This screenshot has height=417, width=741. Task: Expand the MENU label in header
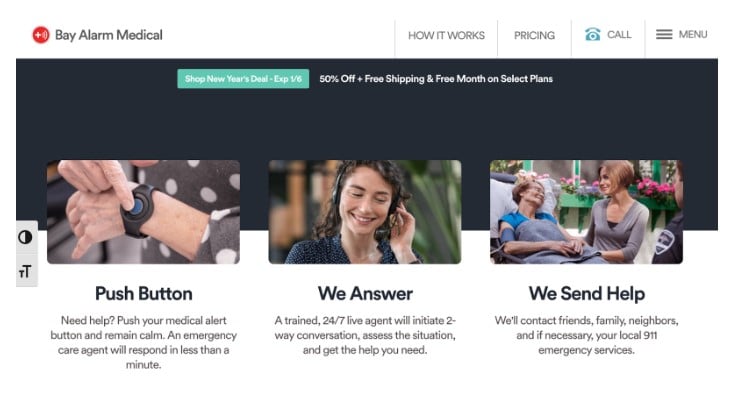pyautogui.click(x=693, y=35)
